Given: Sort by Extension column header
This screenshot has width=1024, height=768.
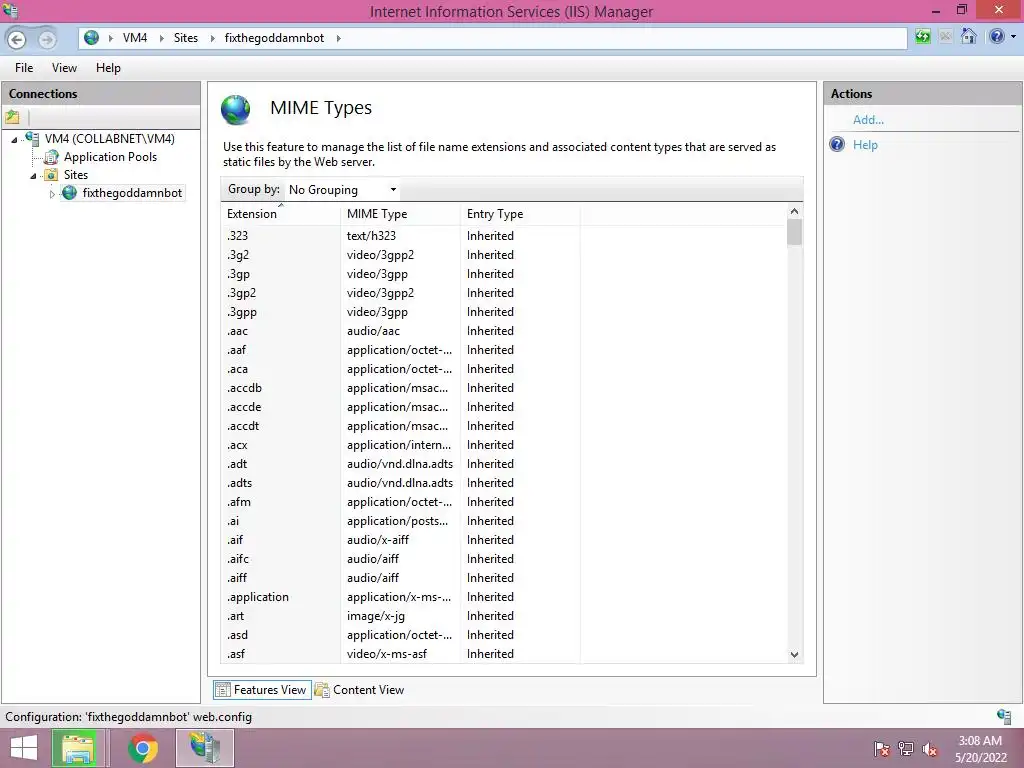Looking at the screenshot, I should click(281, 214).
